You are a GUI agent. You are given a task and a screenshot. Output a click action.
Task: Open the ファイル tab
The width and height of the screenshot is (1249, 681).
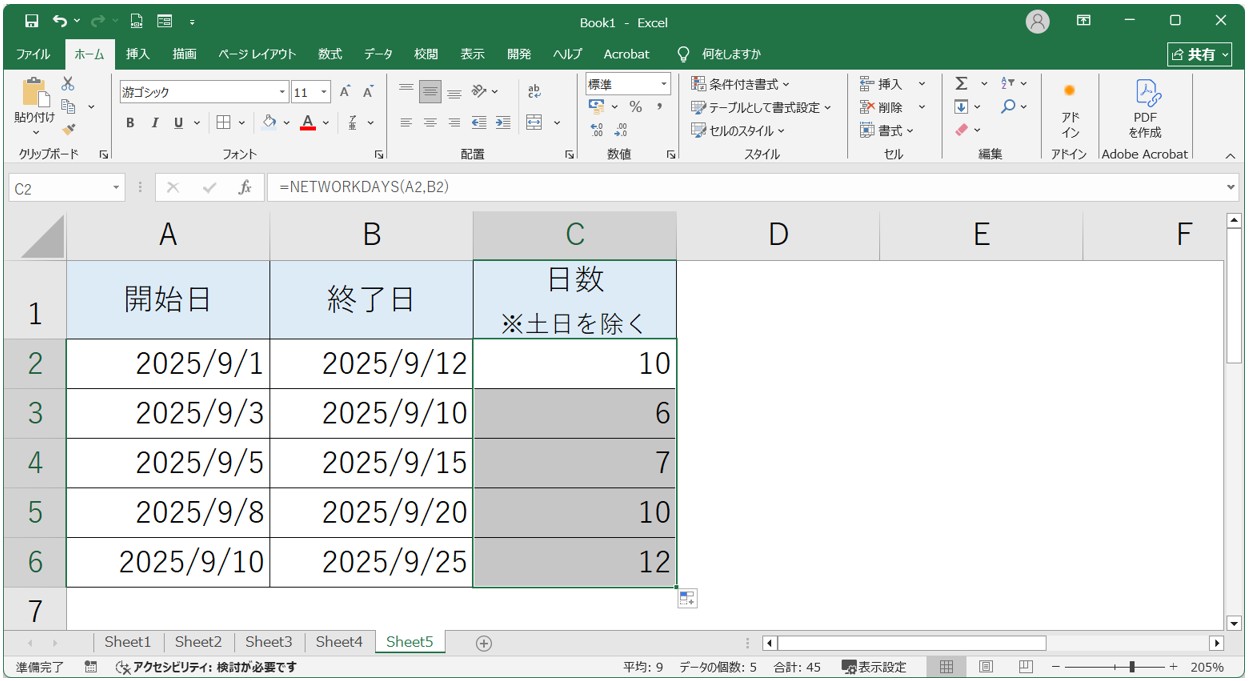coord(33,54)
